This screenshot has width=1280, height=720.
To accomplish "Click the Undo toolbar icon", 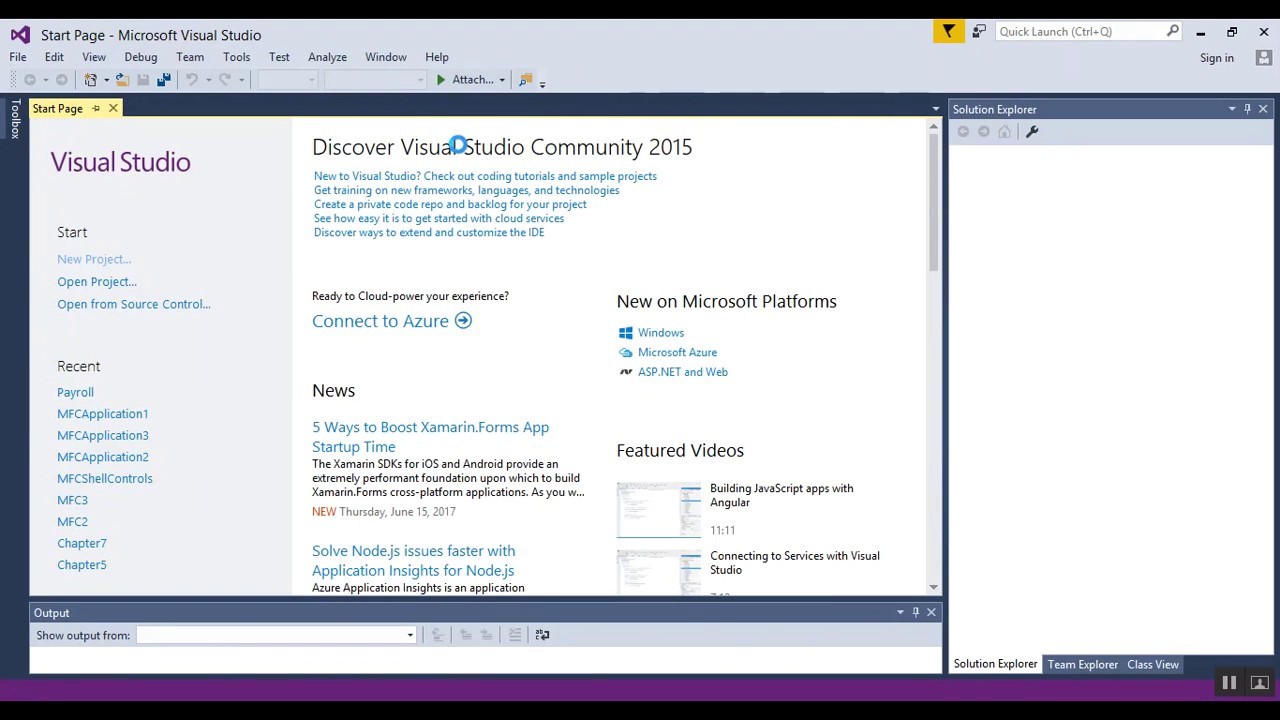I will (192, 80).
